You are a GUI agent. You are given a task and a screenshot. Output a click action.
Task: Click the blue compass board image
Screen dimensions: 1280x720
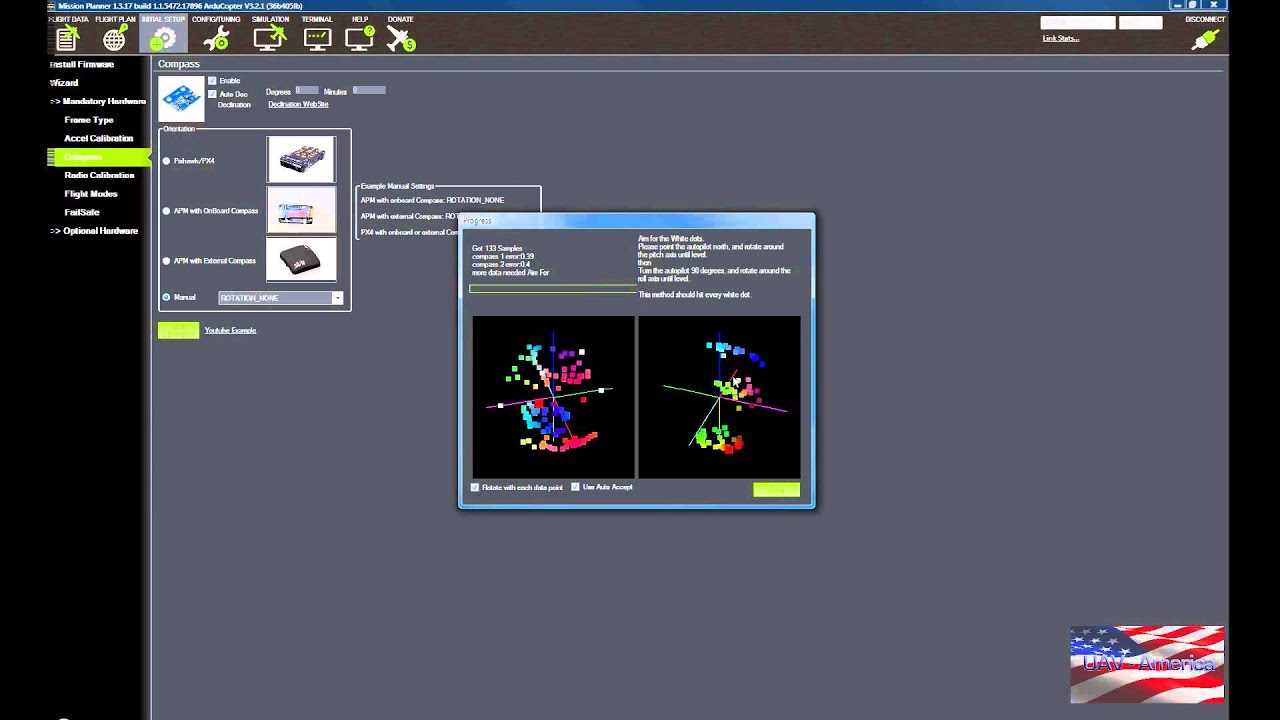181,98
